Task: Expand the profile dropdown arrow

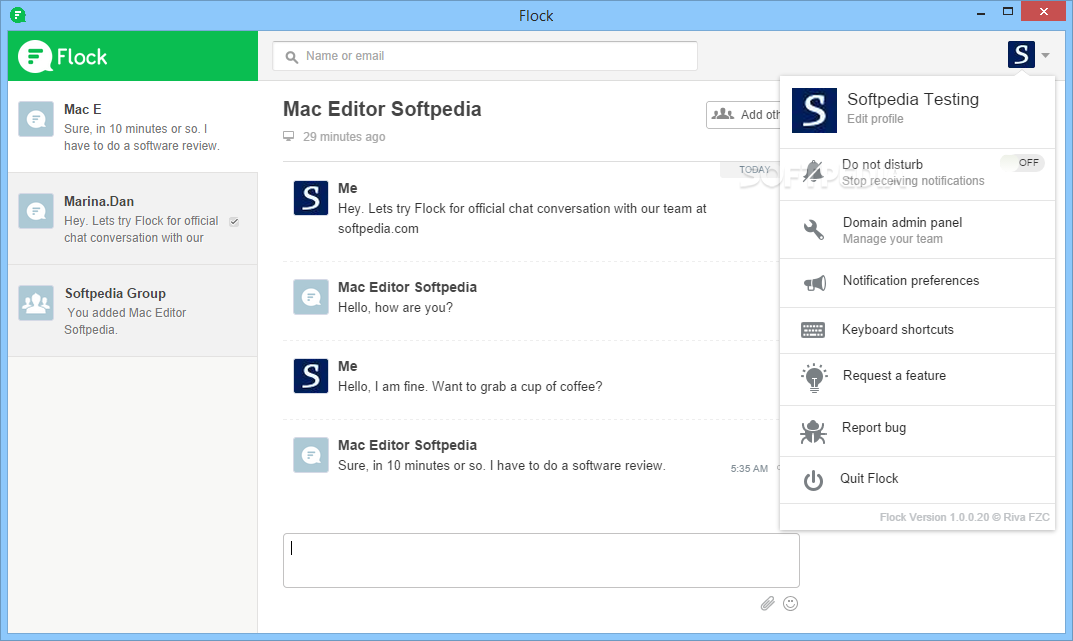Action: pos(1046,55)
